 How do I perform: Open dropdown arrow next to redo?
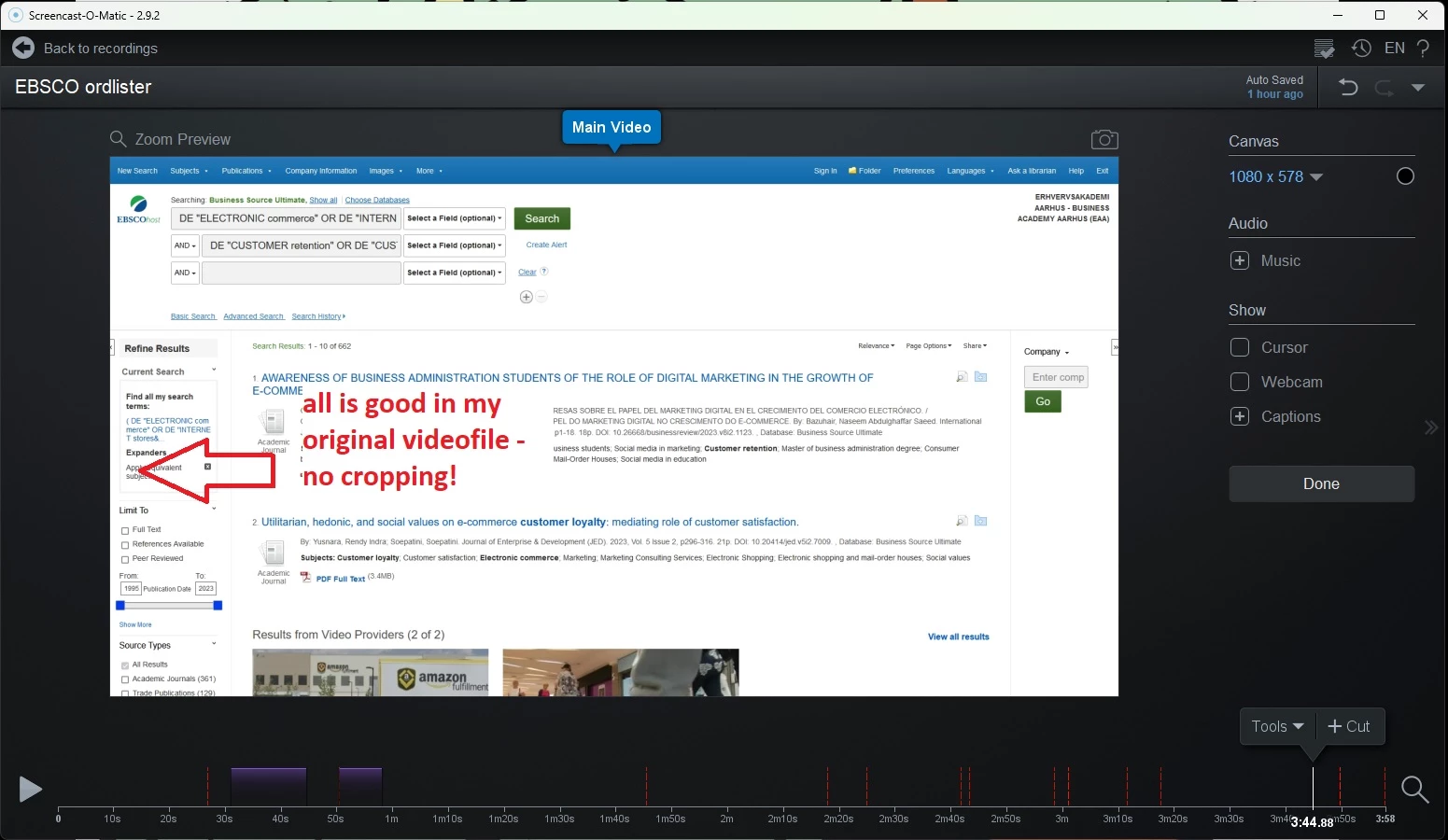tap(1418, 88)
